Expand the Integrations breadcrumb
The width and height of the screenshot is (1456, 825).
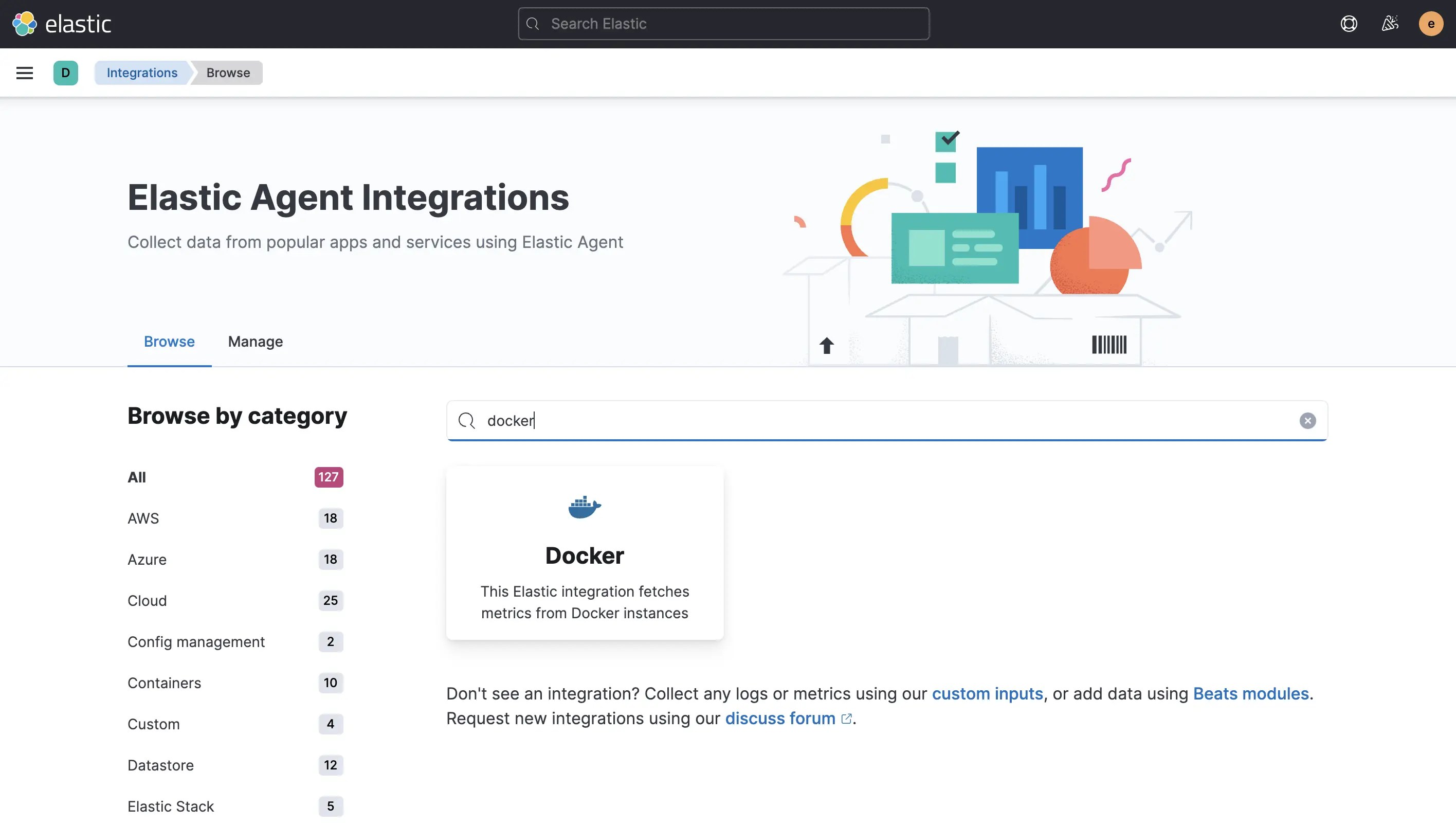pyautogui.click(x=141, y=73)
